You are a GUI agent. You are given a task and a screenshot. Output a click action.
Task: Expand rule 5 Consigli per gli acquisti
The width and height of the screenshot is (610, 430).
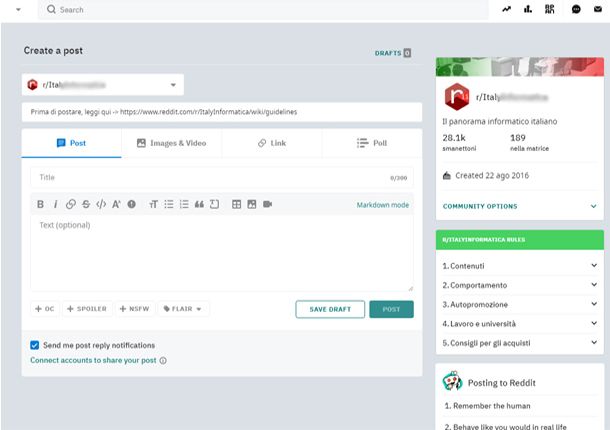520,343
